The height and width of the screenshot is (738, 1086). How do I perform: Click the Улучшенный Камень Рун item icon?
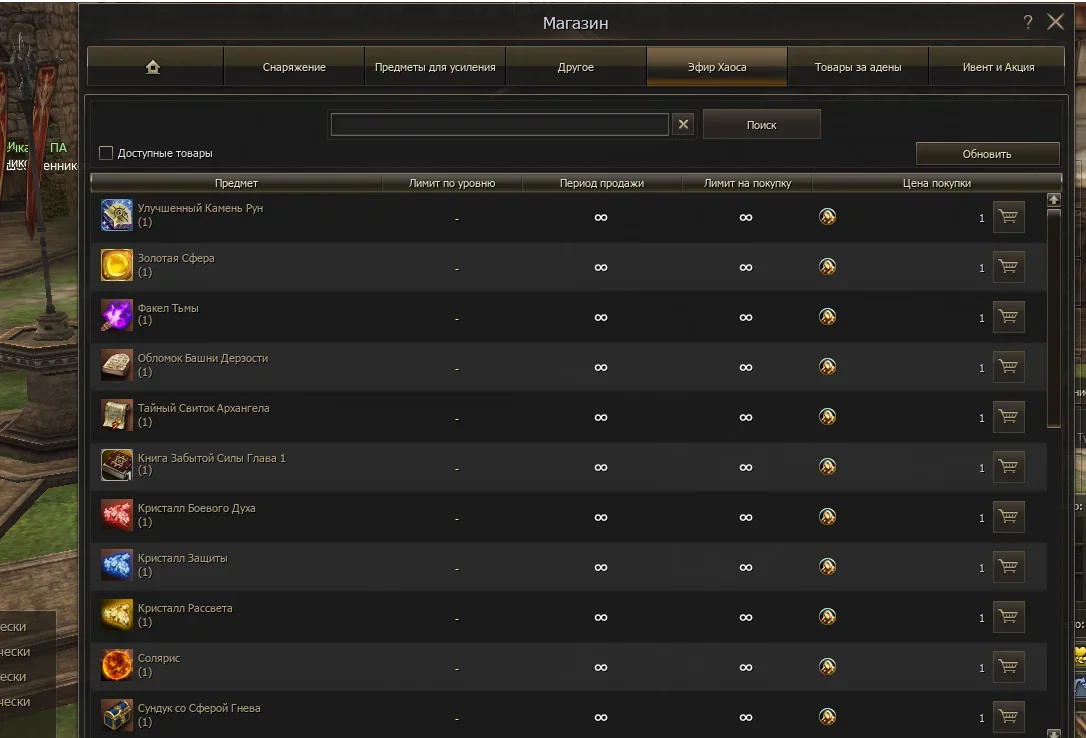point(116,215)
